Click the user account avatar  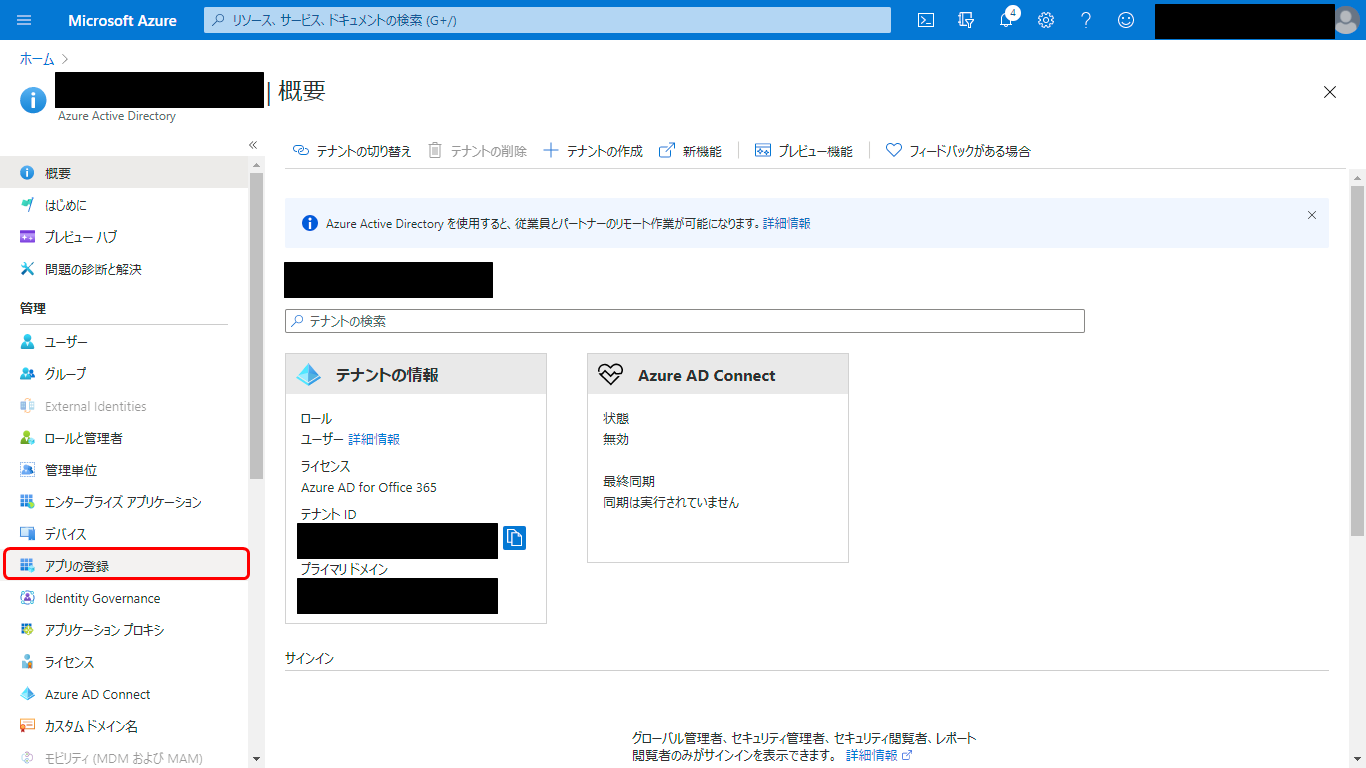click(1348, 20)
